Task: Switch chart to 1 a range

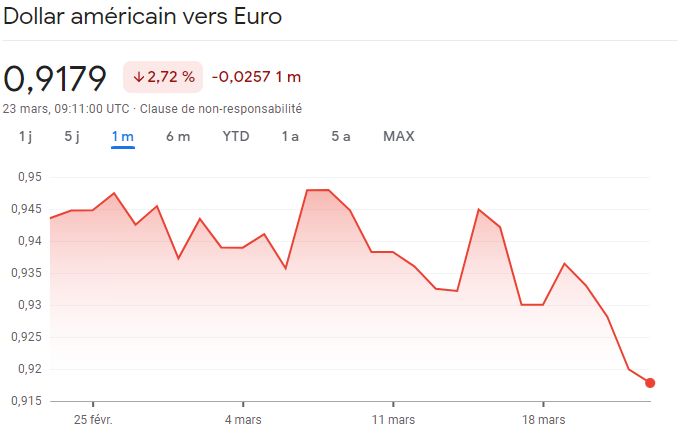Action: pos(290,136)
